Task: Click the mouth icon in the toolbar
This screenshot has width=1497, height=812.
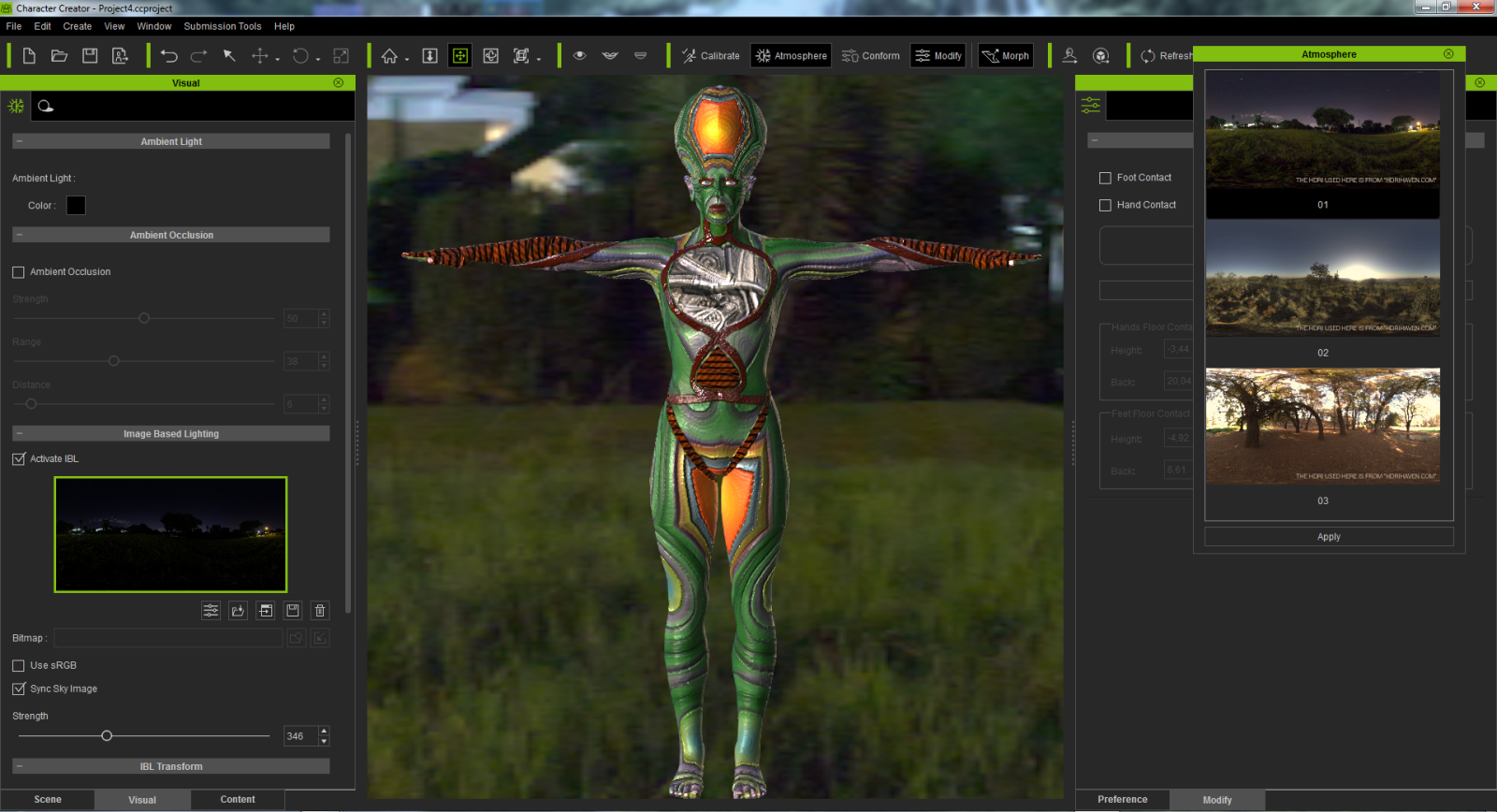Action: (x=610, y=55)
